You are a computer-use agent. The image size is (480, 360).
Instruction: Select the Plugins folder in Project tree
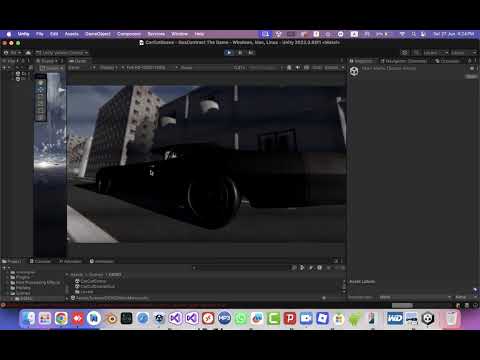20,277
